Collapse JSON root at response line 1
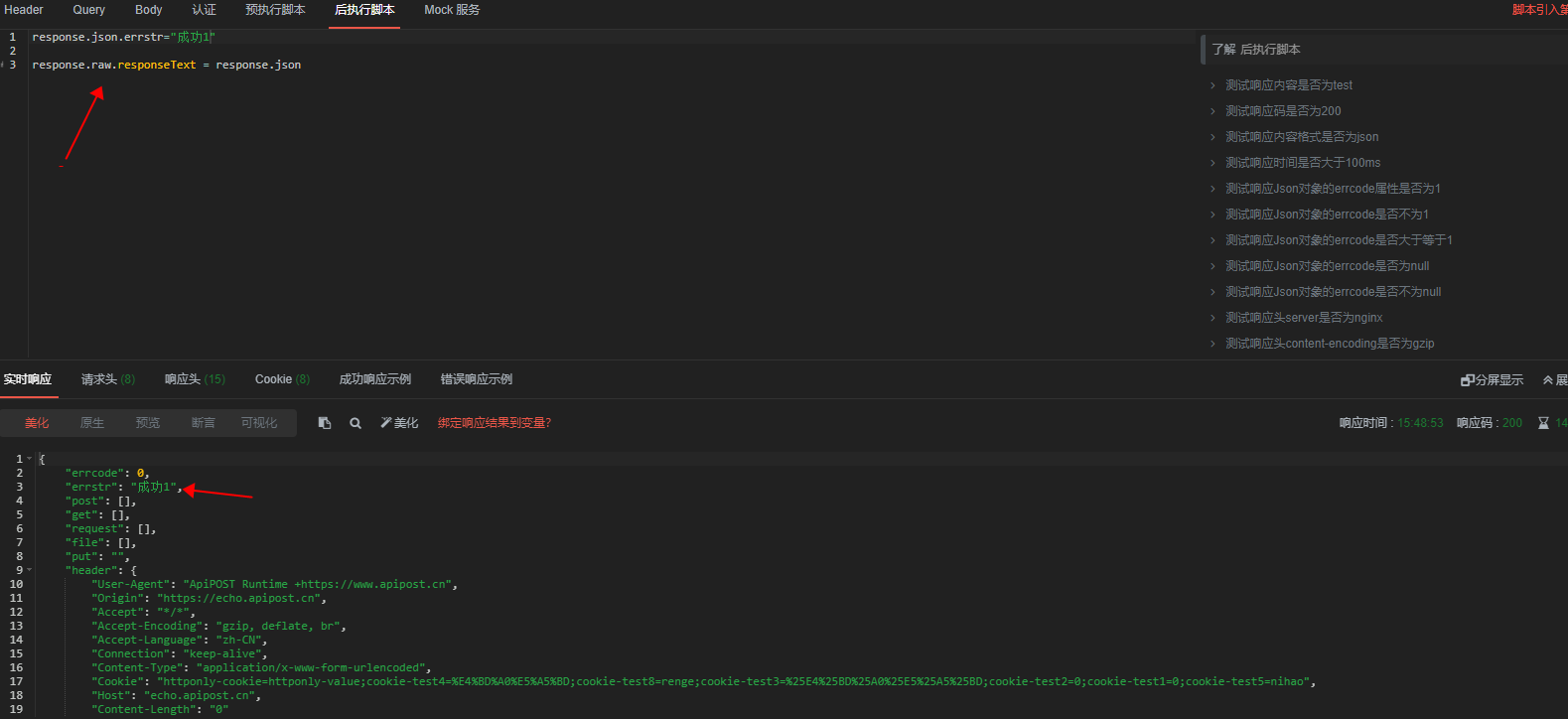1568x719 pixels. 30,459
